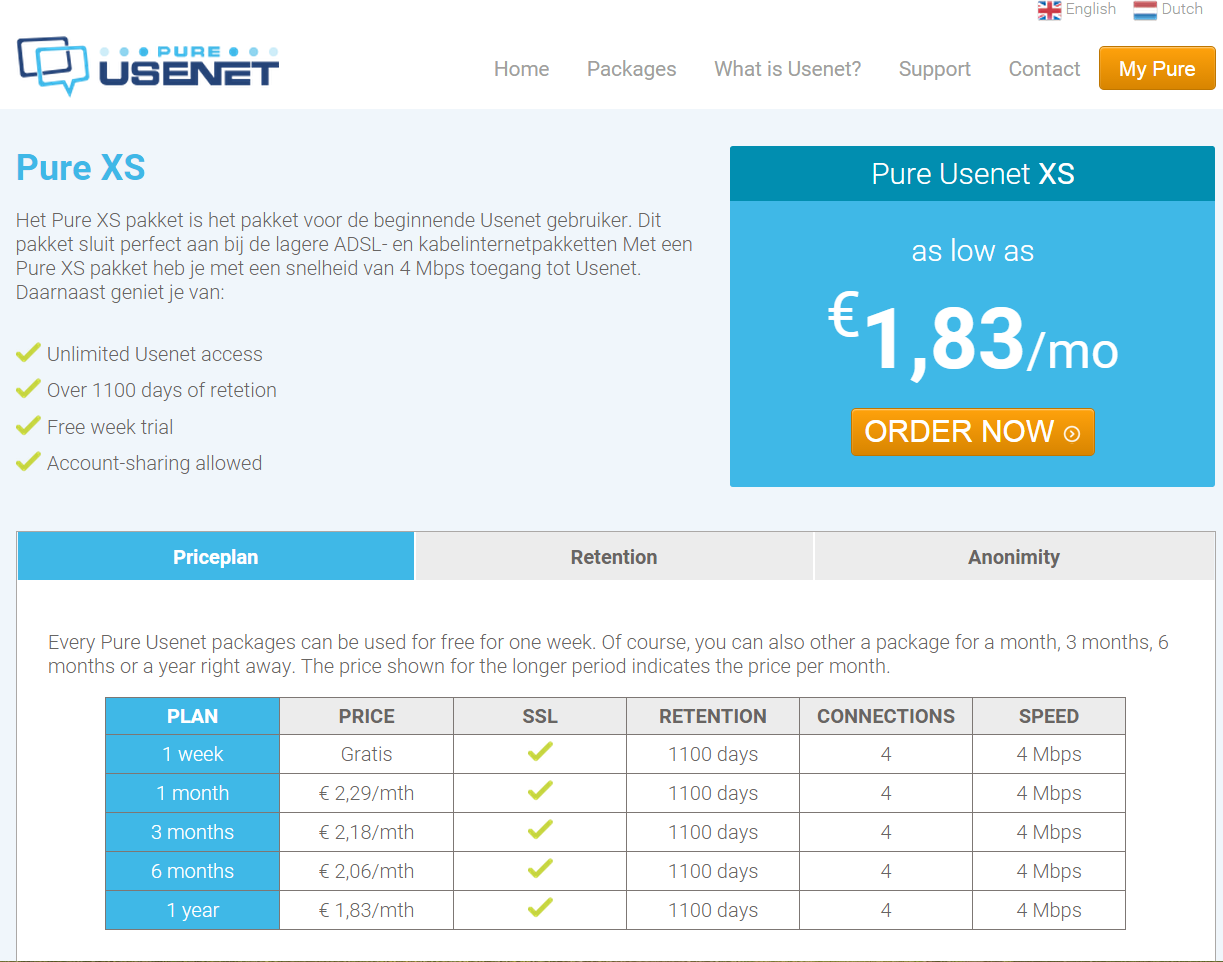The image size is (1223, 962).
Task: Select the Priceplan tab
Action: point(216,557)
